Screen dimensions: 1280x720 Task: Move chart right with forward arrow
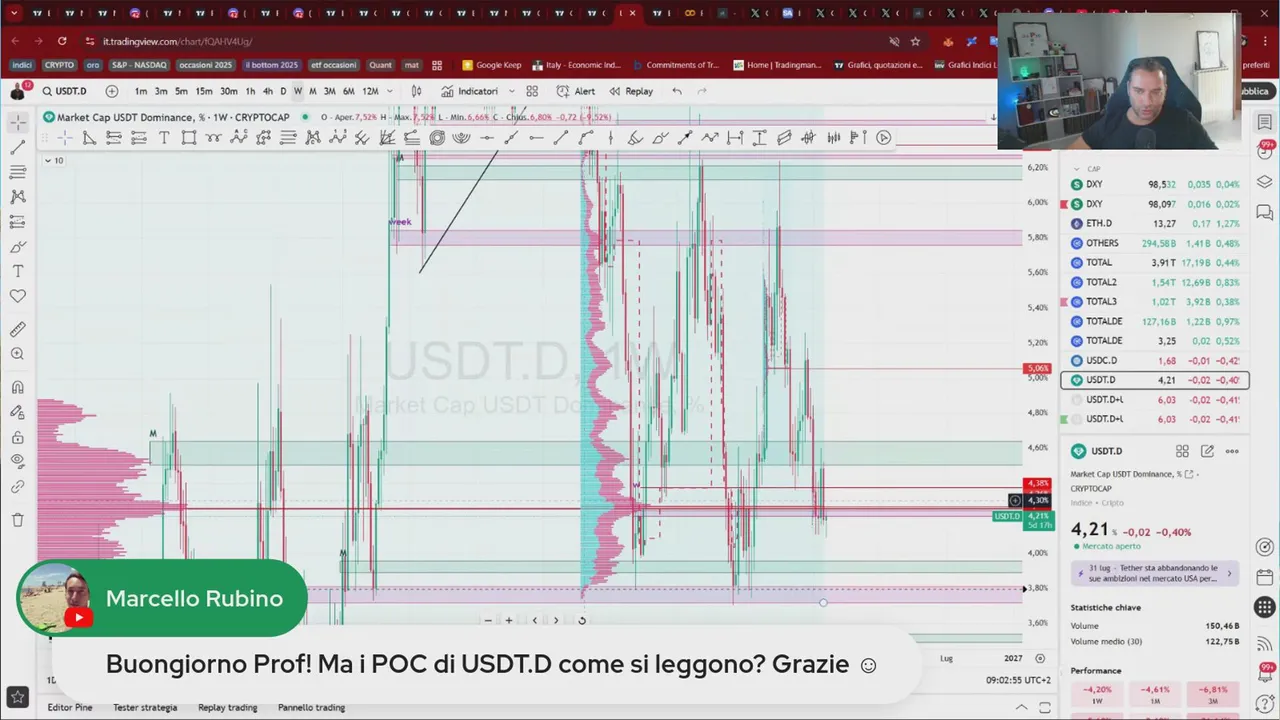[556, 620]
